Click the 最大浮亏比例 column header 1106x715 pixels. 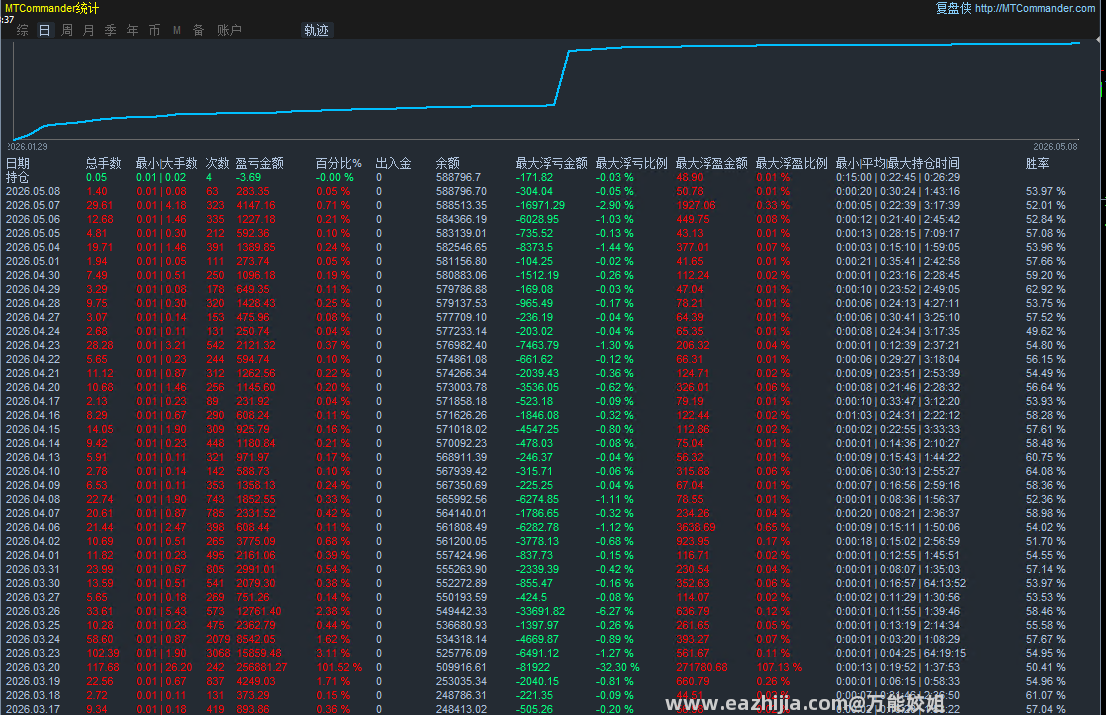click(x=631, y=164)
